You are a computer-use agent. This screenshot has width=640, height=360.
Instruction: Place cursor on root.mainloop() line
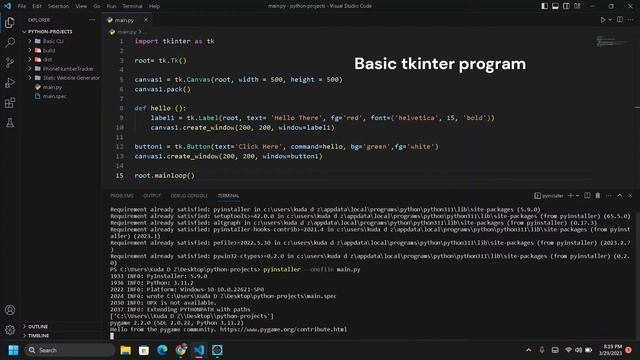coord(164,176)
